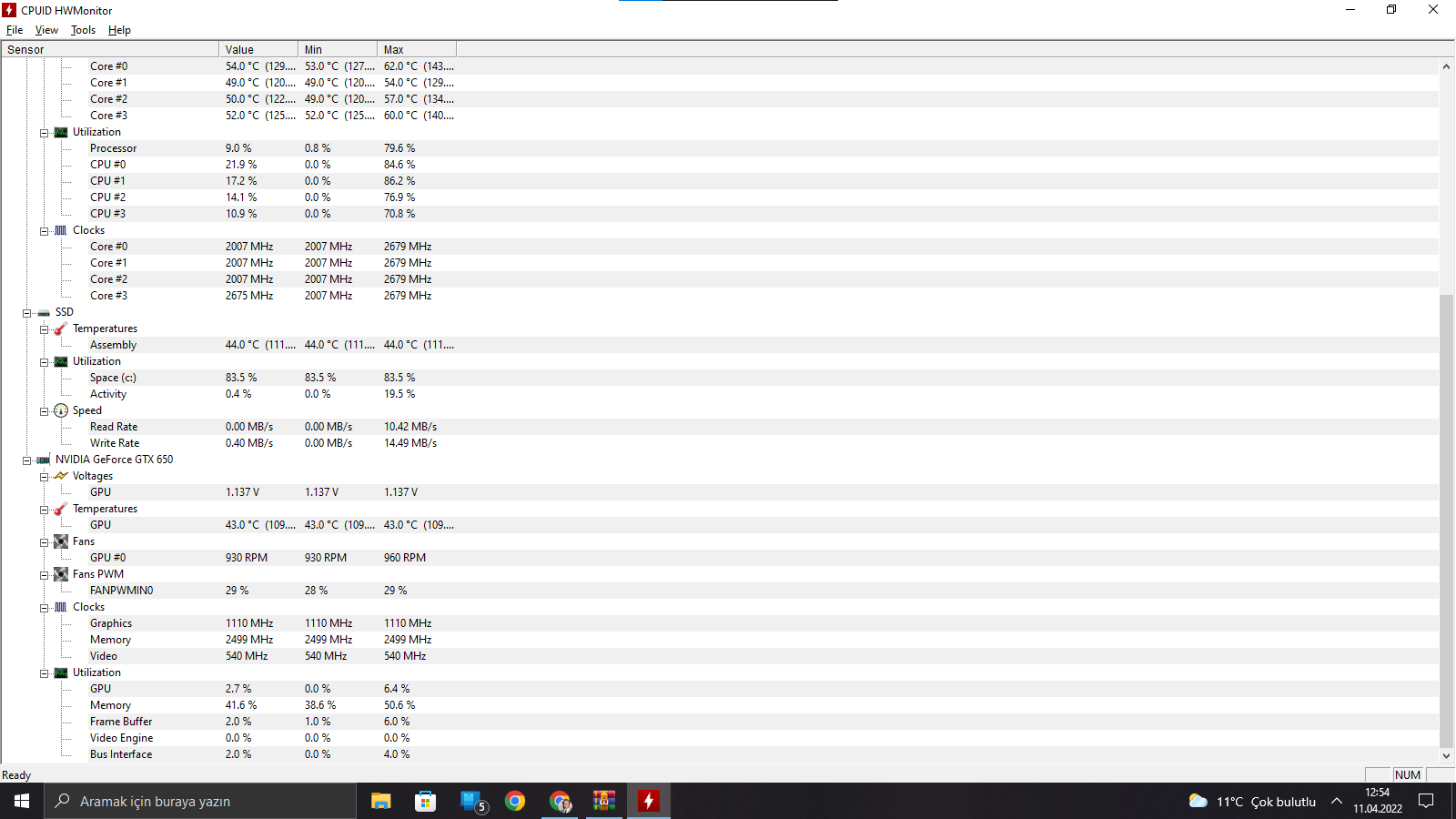Click the Utilization icon above the Processor row
Viewport: 1456px width, 819px height.
pos(61,132)
